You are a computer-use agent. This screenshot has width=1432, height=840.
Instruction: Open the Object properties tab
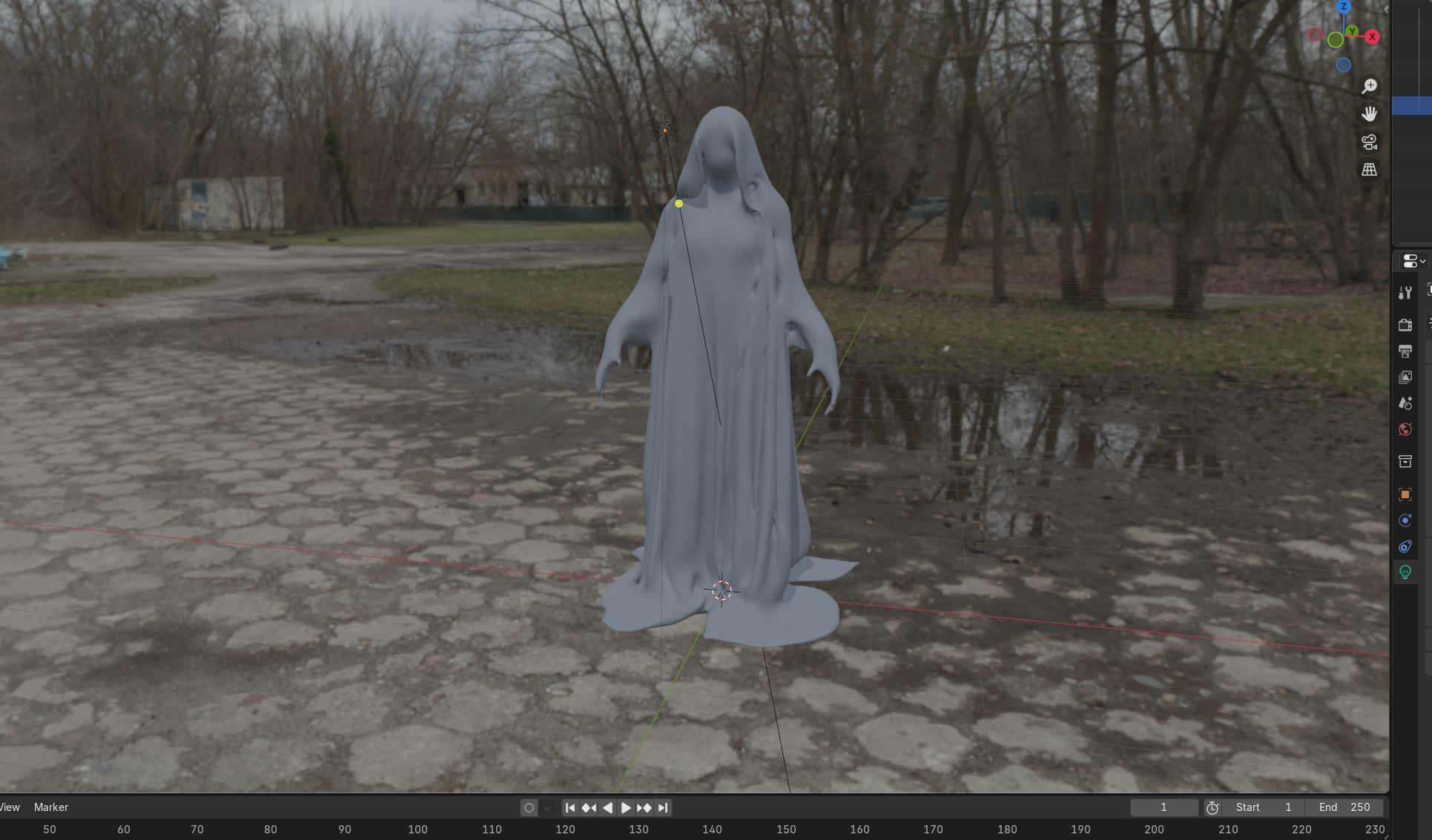(1405, 495)
